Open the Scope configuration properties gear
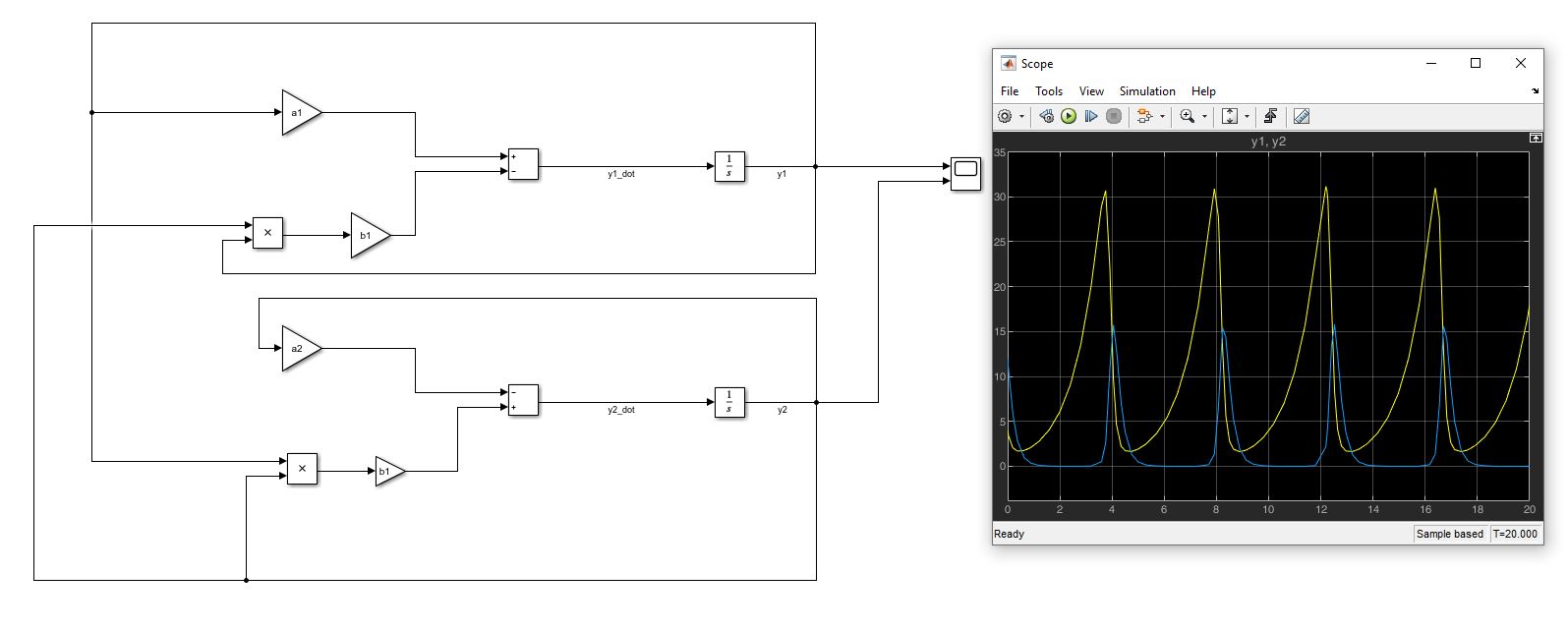Screen dimensions: 1568x630 [1005, 116]
